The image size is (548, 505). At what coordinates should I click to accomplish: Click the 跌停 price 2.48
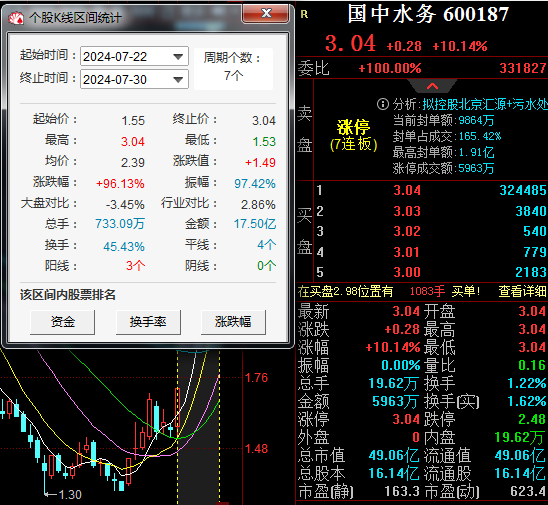532,419
